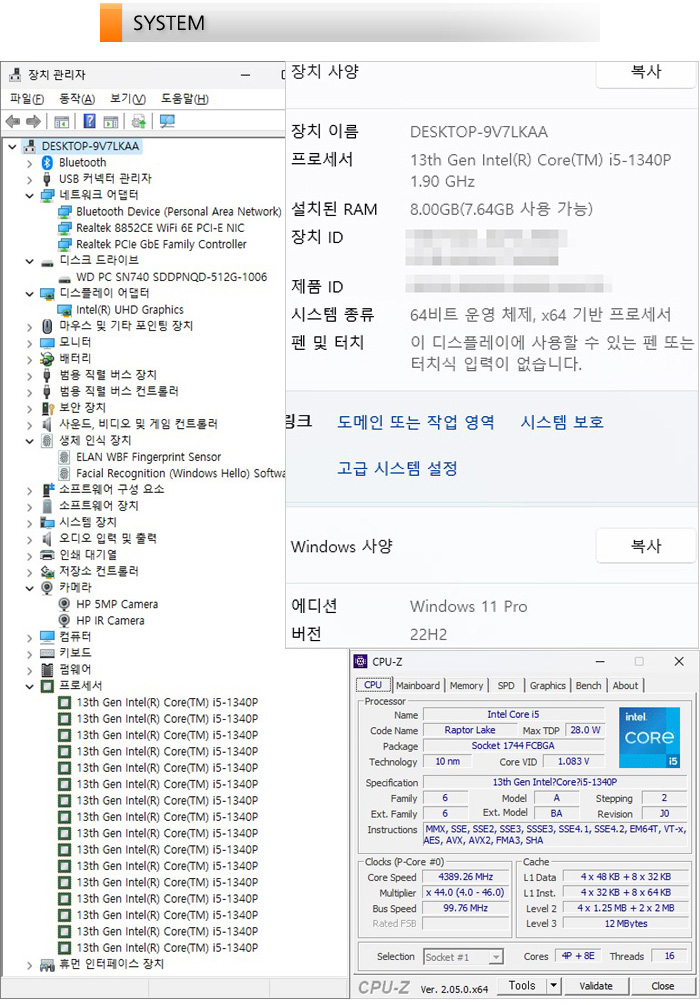The image size is (700, 1005).
Task: Open the 고급 시스템 설정 link
Action: 397,469
